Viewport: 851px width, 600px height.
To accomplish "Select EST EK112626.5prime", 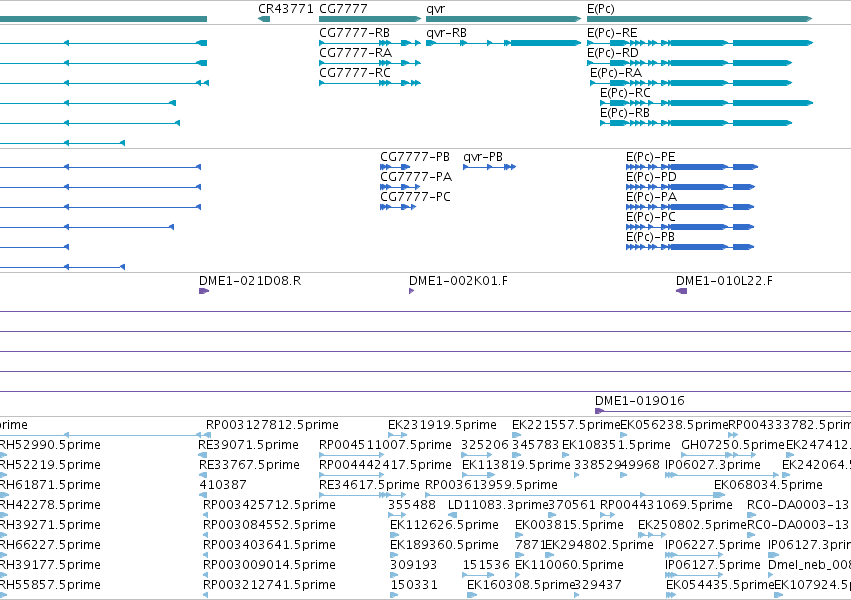I will click(x=444, y=525).
